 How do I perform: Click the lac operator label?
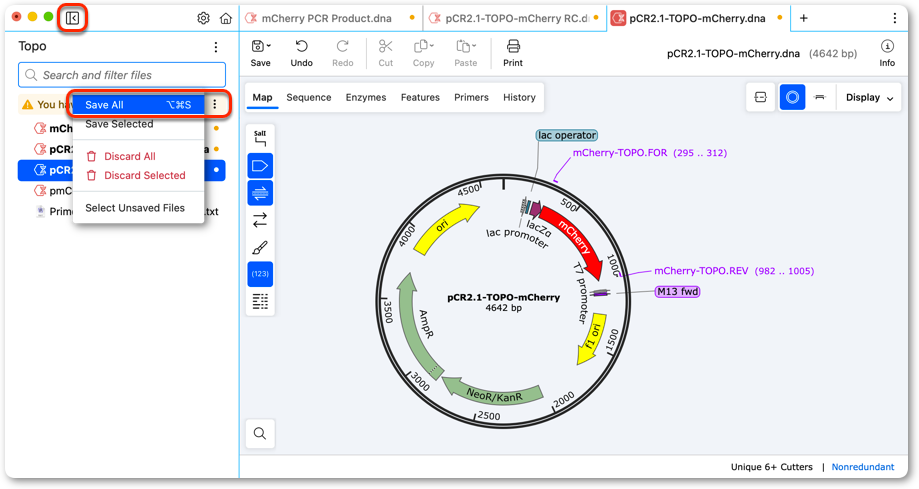(567, 135)
